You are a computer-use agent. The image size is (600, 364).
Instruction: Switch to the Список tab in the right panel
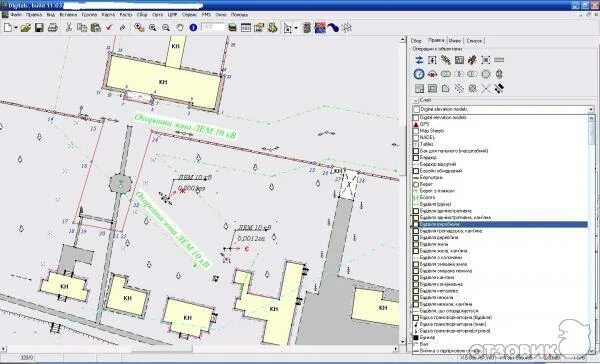(x=474, y=41)
